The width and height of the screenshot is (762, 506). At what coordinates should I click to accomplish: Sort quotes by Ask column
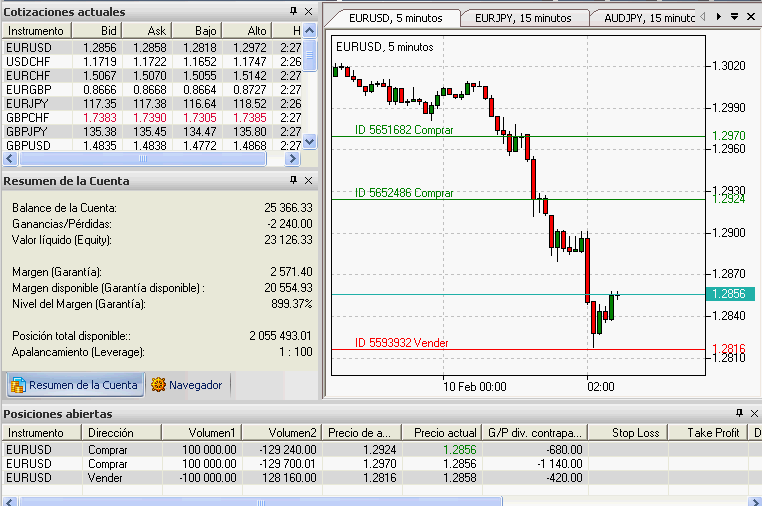point(147,31)
